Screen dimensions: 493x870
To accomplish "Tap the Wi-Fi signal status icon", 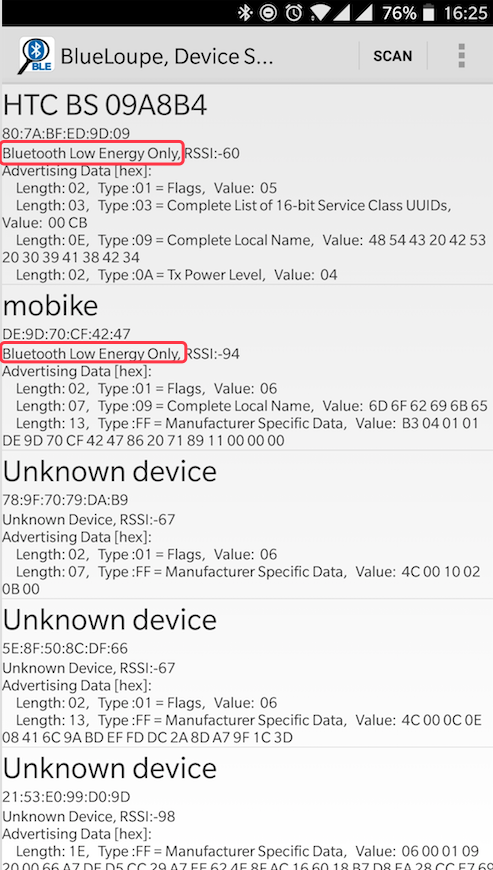I will tap(320, 12).
